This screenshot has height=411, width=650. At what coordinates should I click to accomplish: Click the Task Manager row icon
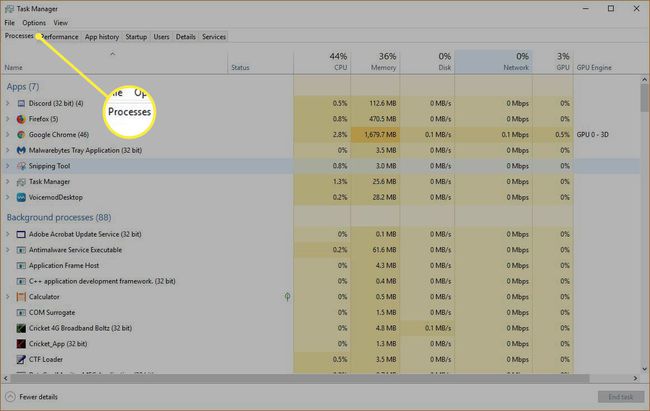[21, 182]
